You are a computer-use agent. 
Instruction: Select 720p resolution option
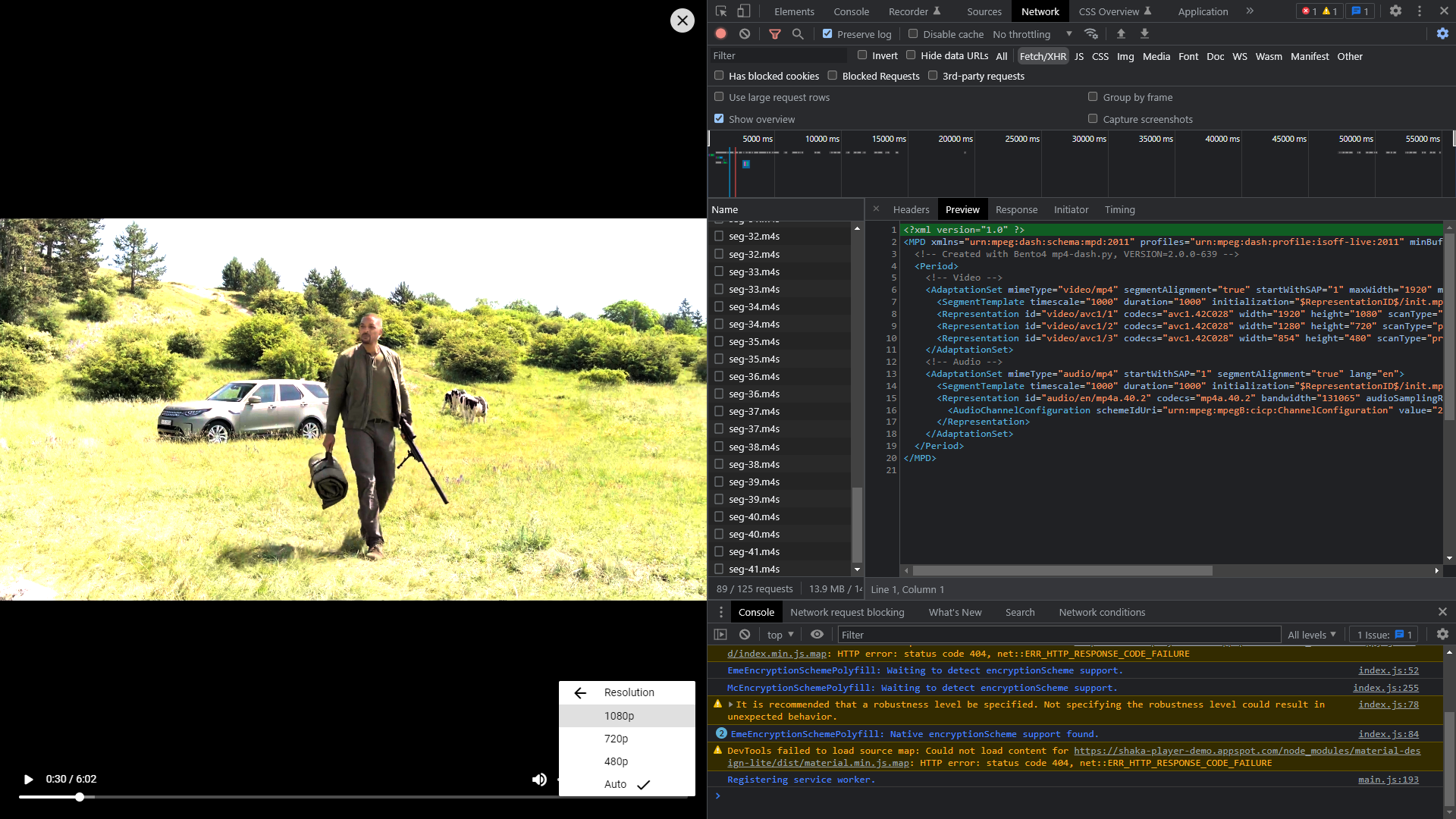click(616, 739)
